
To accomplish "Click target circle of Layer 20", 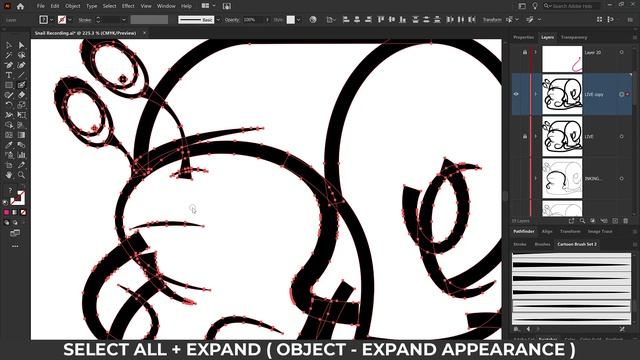I will tap(622, 52).
